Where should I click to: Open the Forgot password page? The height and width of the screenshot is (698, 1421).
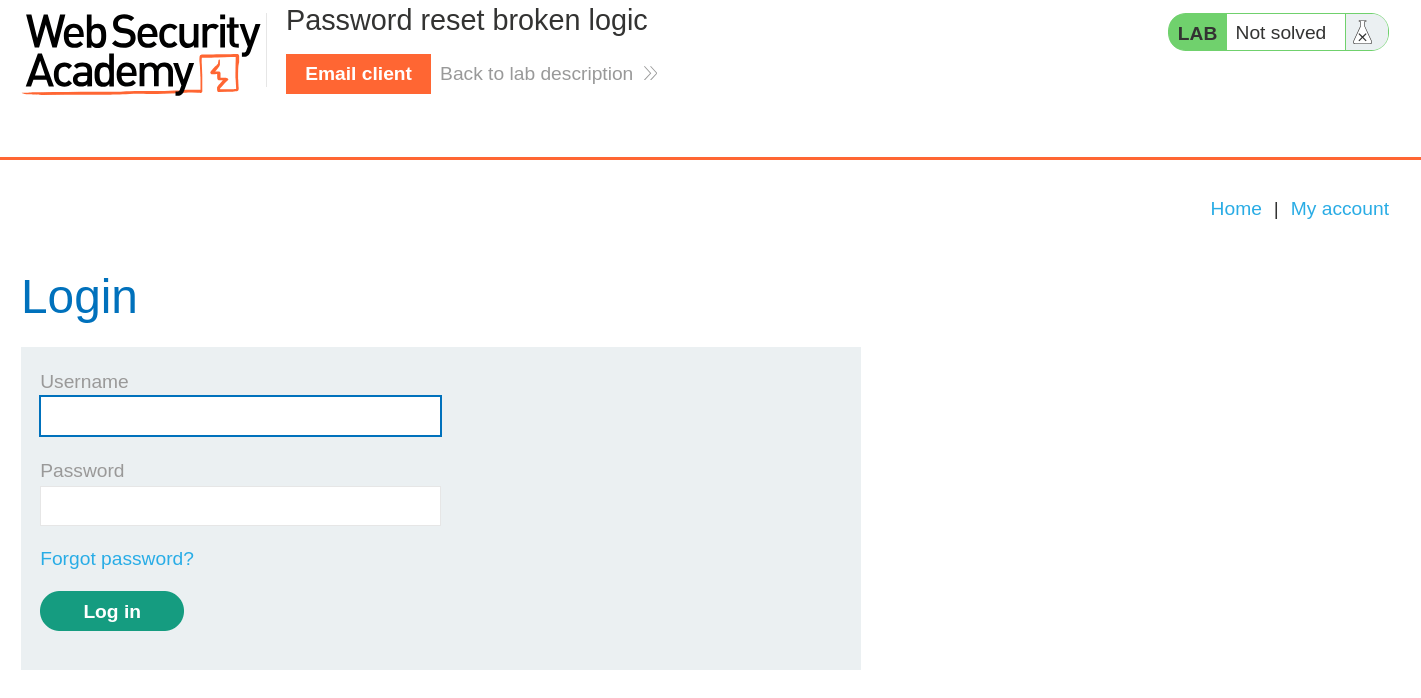coord(116,558)
